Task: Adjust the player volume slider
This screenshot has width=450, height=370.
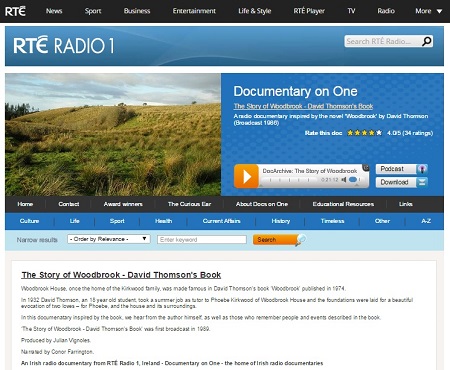Action: (354, 180)
